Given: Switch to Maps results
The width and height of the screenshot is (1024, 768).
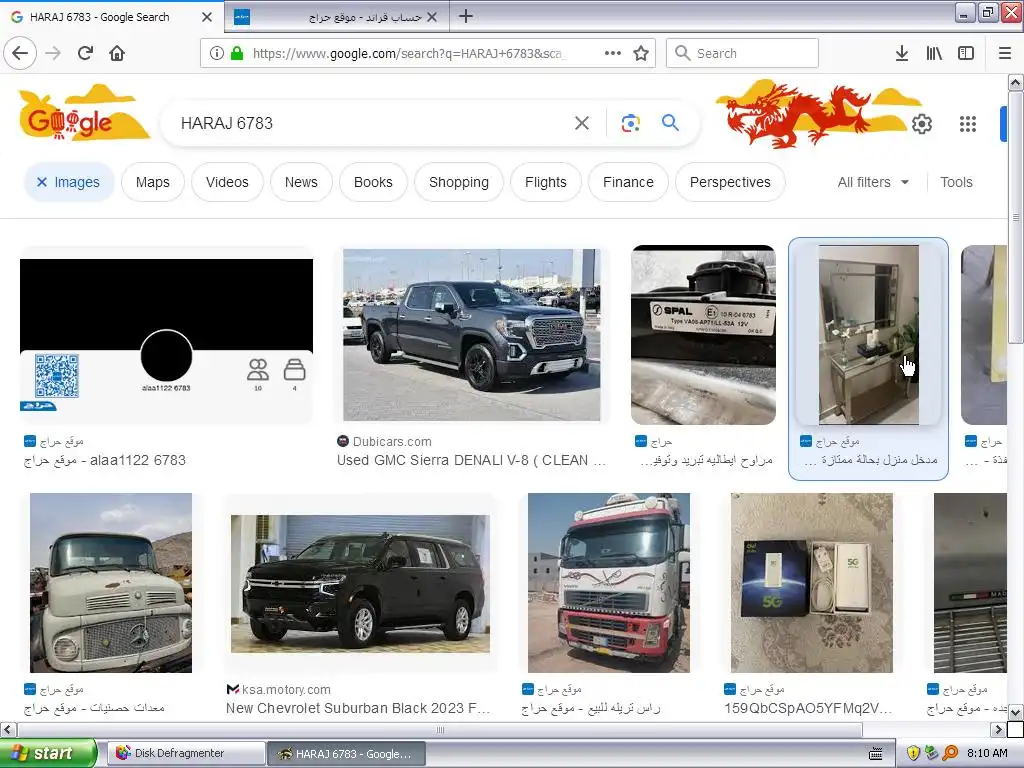Looking at the screenshot, I should (153, 182).
